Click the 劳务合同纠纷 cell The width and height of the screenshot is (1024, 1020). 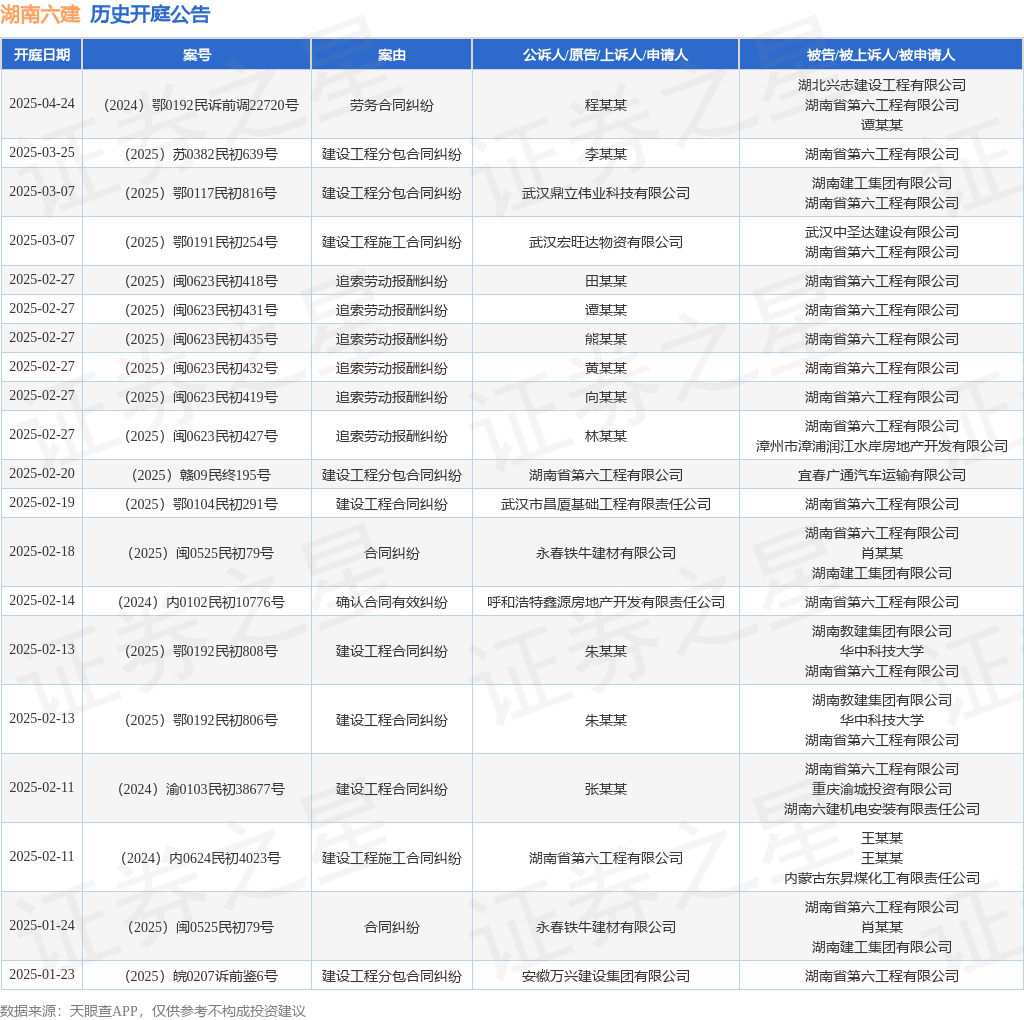click(x=392, y=105)
